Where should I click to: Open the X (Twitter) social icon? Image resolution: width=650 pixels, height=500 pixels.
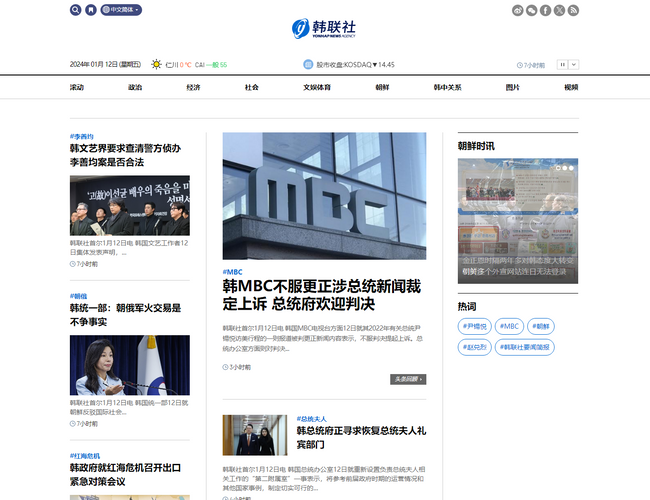pos(559,10)
